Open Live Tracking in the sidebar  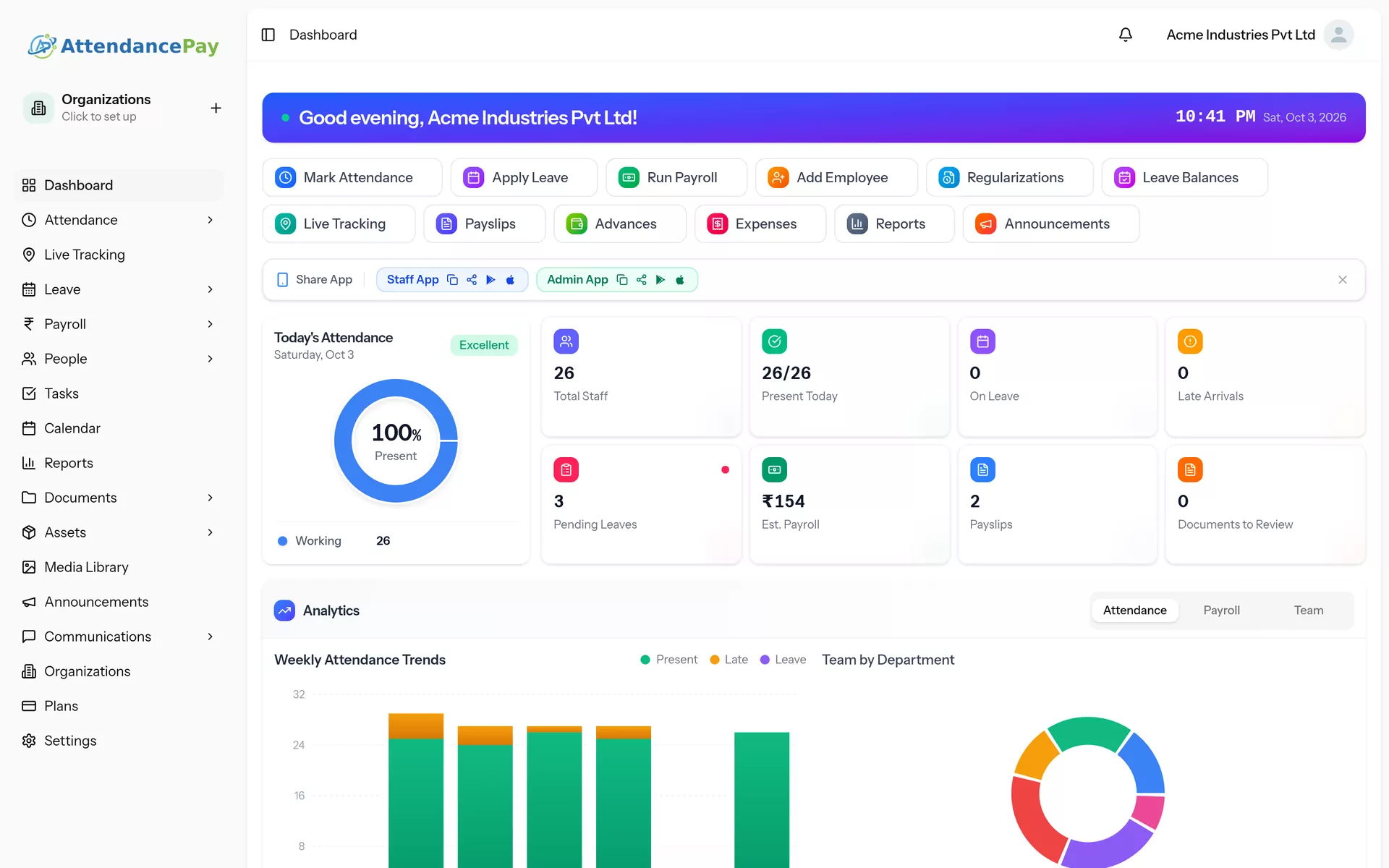(119, 255)
